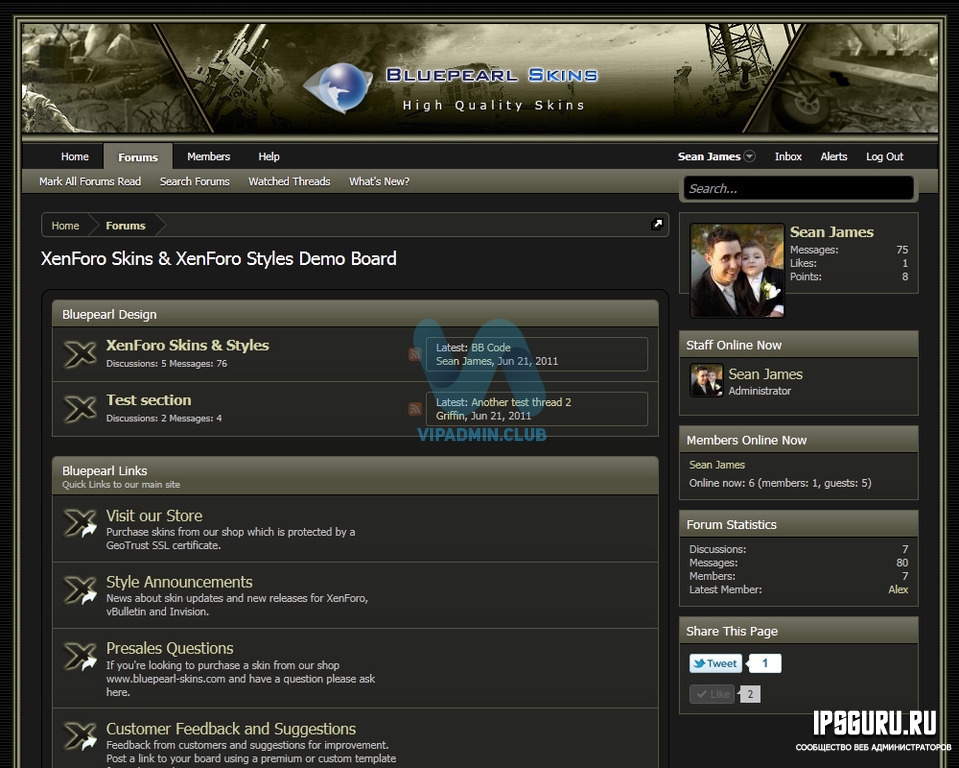The height and width of the screenshot is (768, 959).
Task: Click the Presales Questions link-forum icon
Action: tap(80, 657)
